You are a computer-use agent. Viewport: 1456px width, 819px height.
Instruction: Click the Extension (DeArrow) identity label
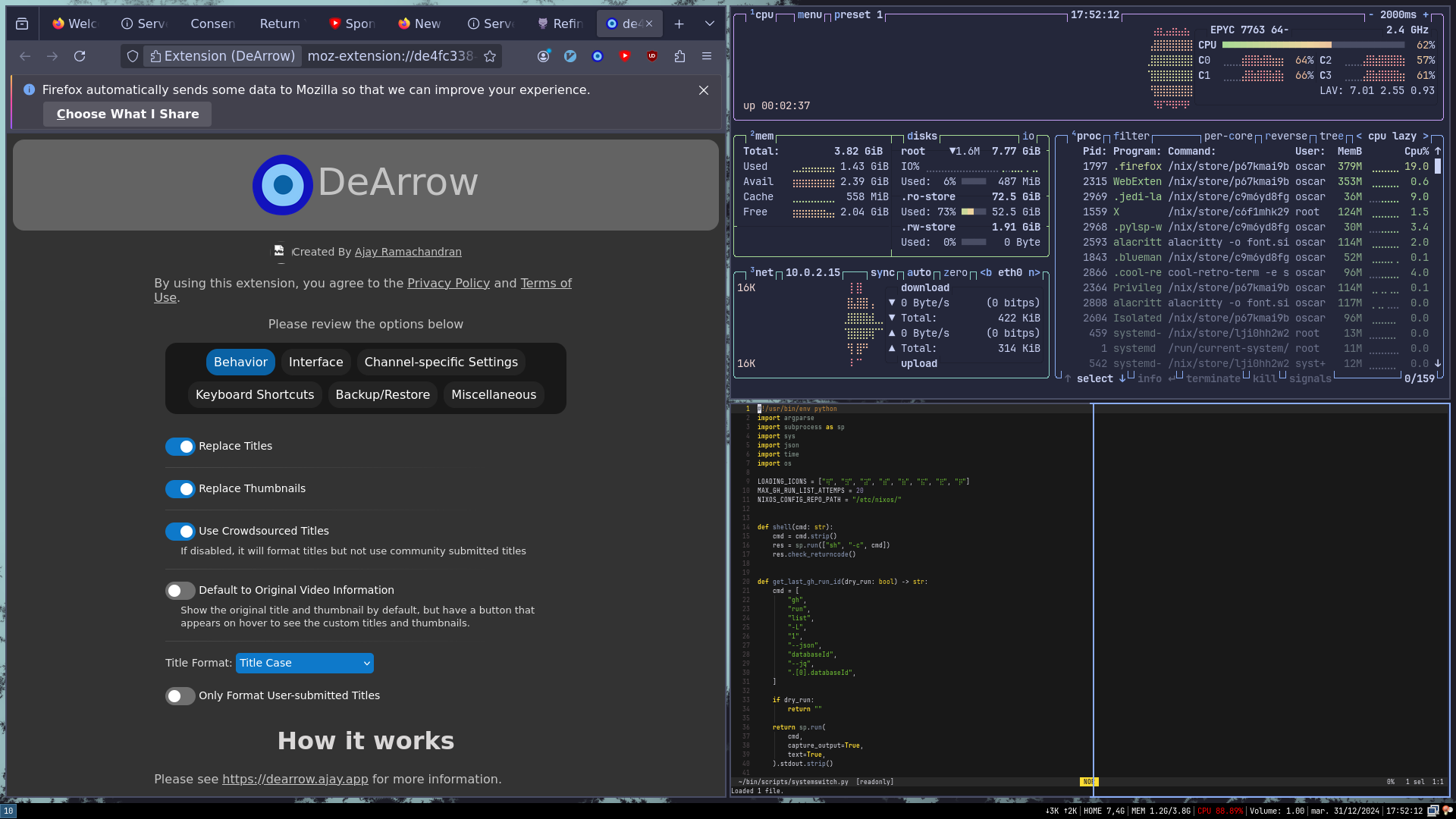click(222, 56)
